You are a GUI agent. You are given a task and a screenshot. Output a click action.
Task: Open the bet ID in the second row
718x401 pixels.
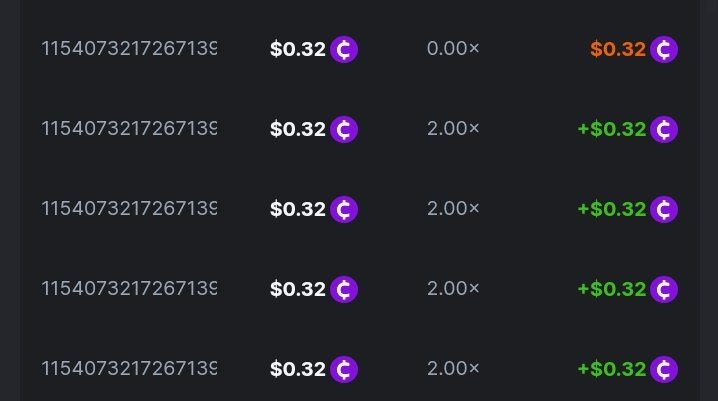click(129, 129)
